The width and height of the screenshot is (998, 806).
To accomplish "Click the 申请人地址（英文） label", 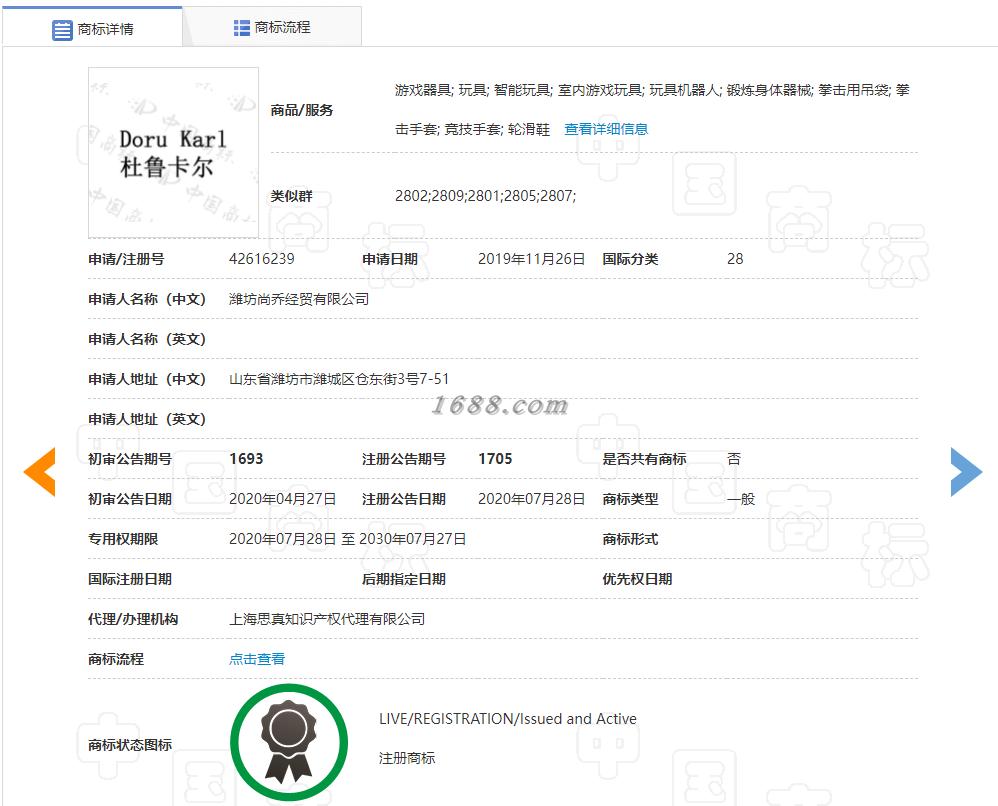I will [147, 419].
